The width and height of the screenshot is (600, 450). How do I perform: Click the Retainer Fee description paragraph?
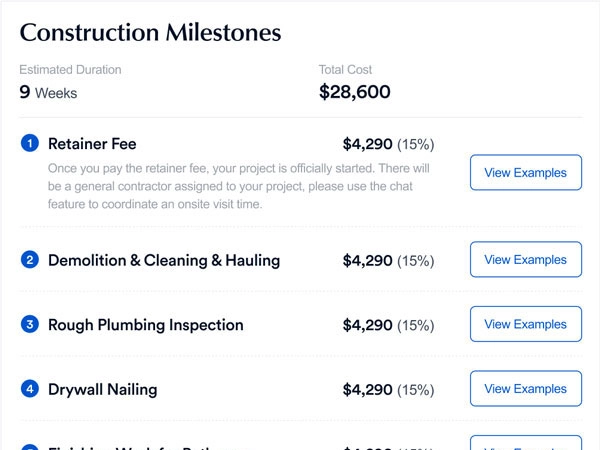[230, 186]
